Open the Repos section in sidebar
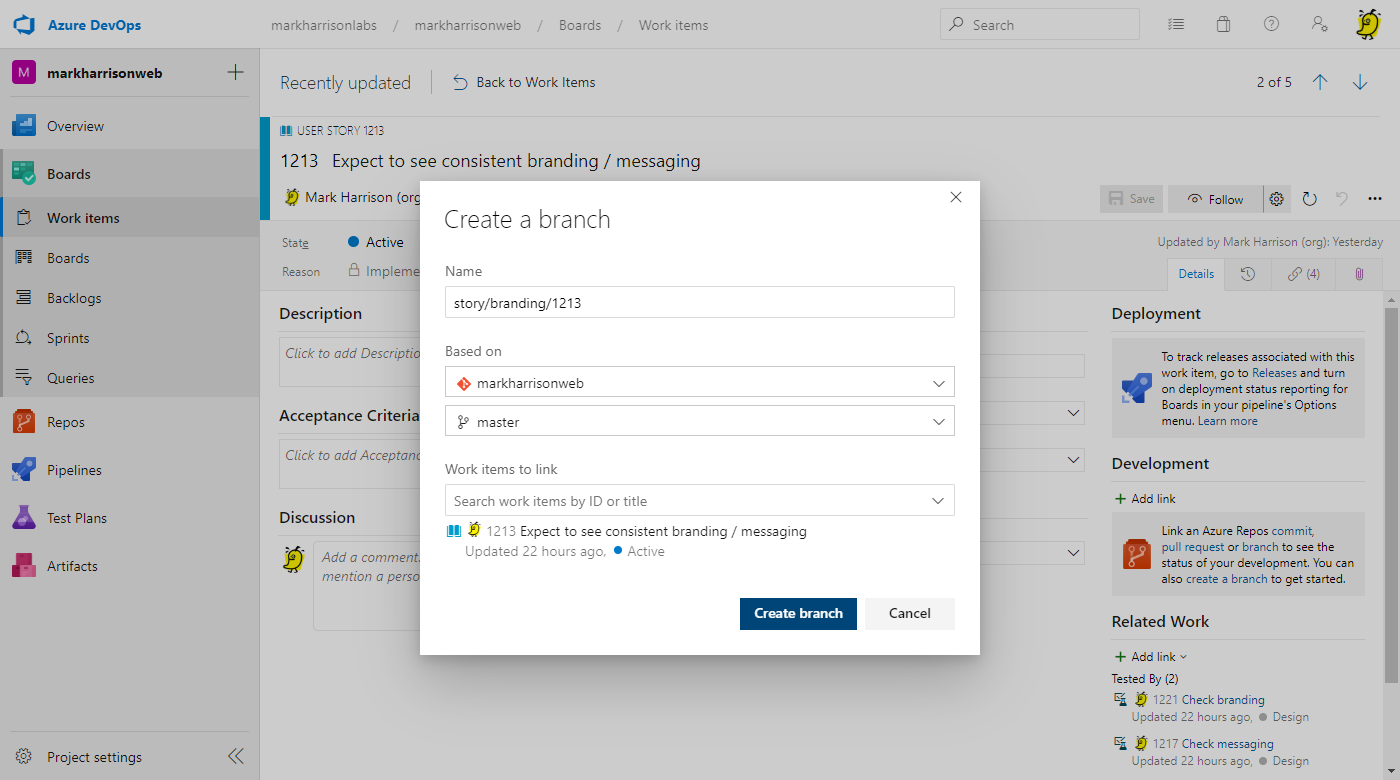 point(66,422)
